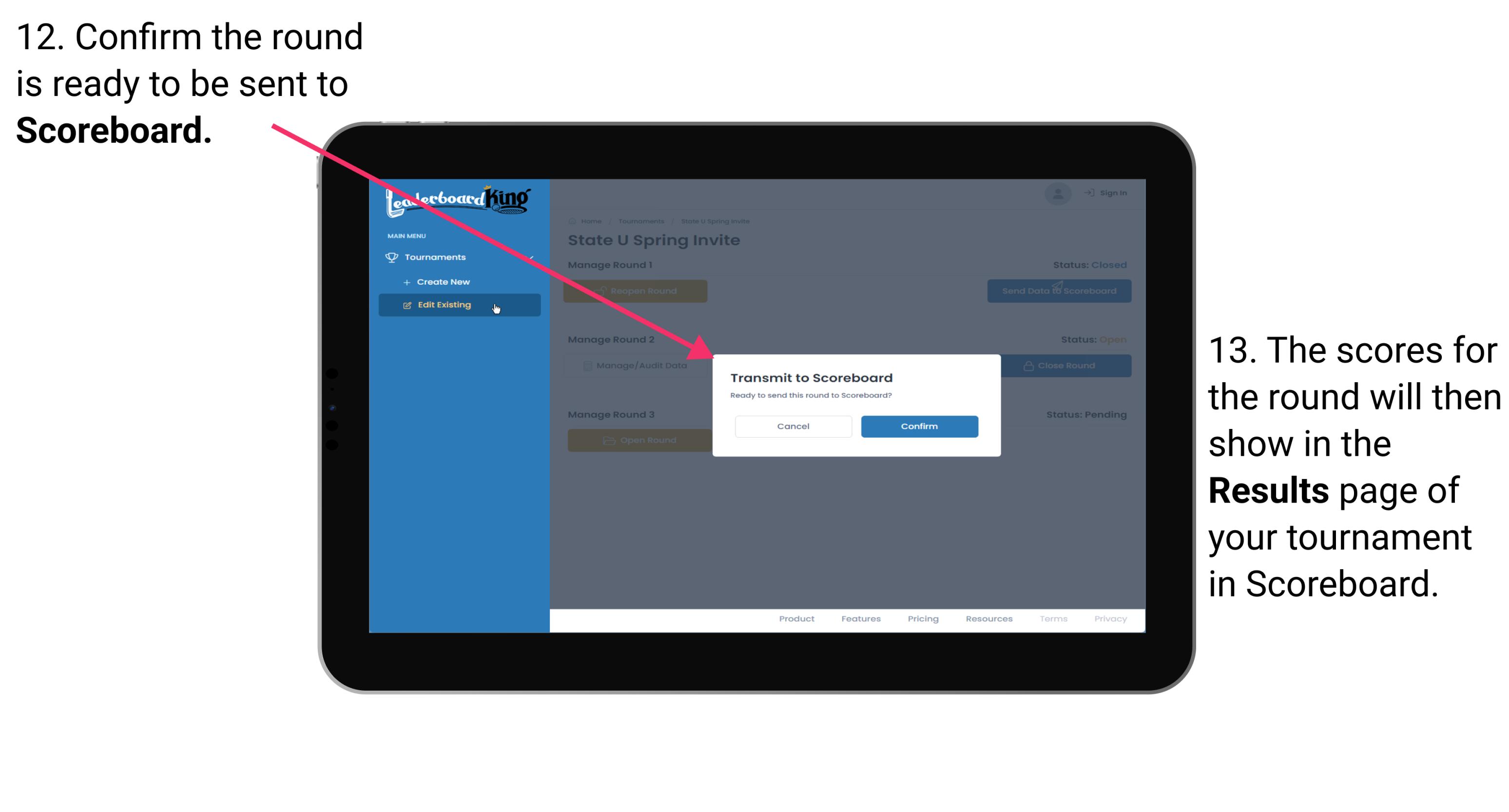Click the Cancel button in dialog

coord(793,425)
